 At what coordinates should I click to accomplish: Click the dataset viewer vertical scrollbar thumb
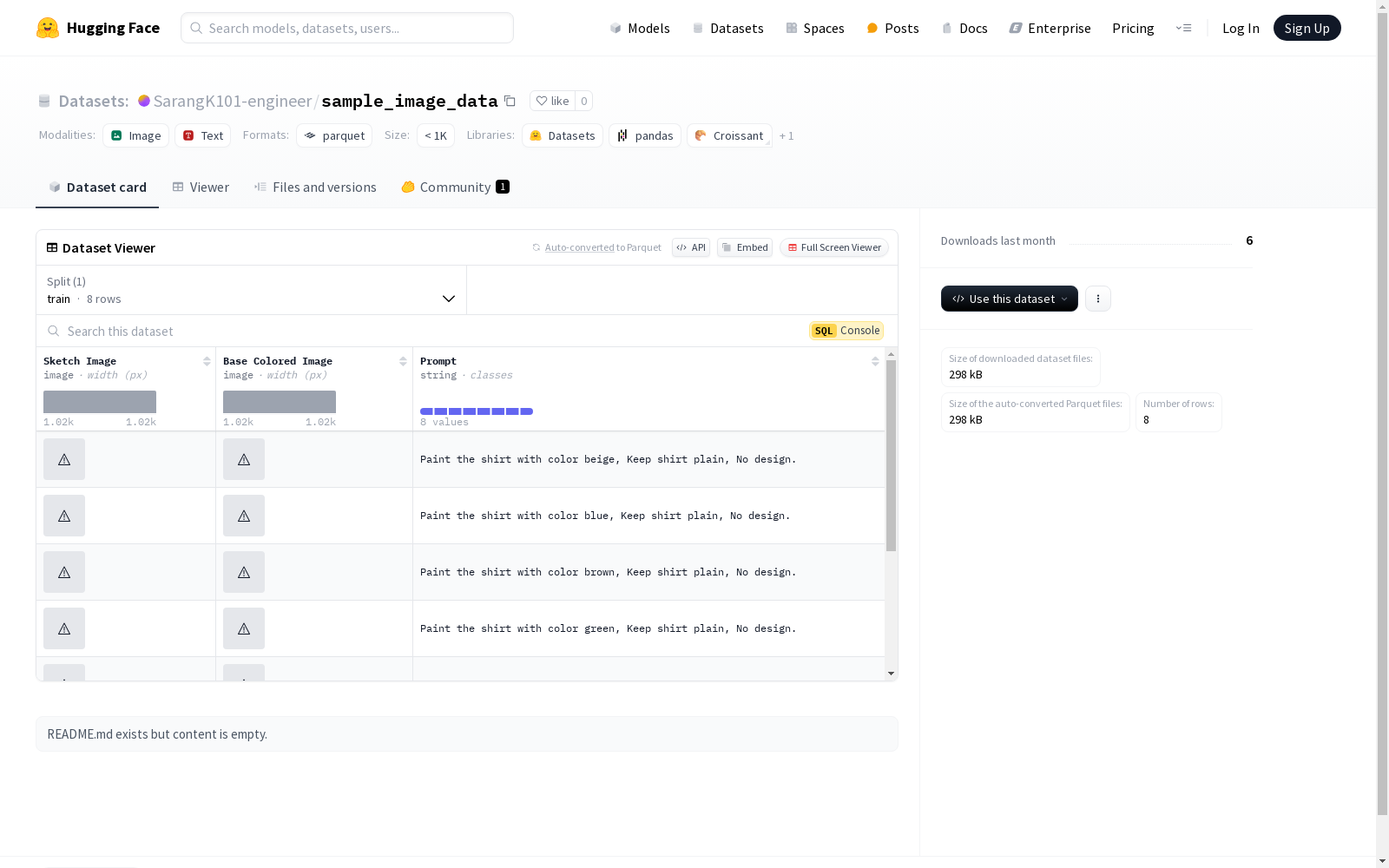[x=891, y=456]
